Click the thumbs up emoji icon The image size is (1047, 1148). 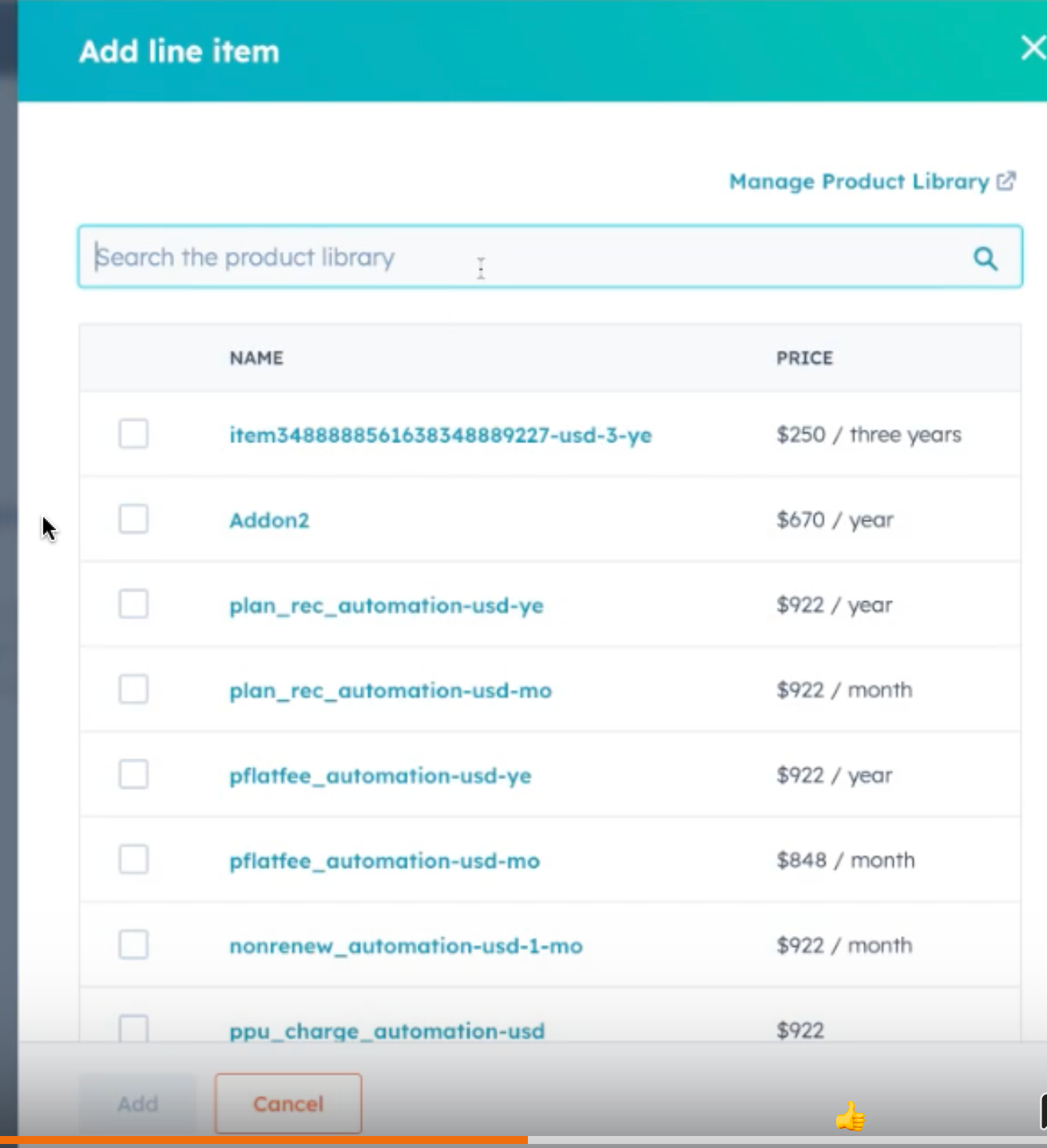click(x=851, y=1116)
